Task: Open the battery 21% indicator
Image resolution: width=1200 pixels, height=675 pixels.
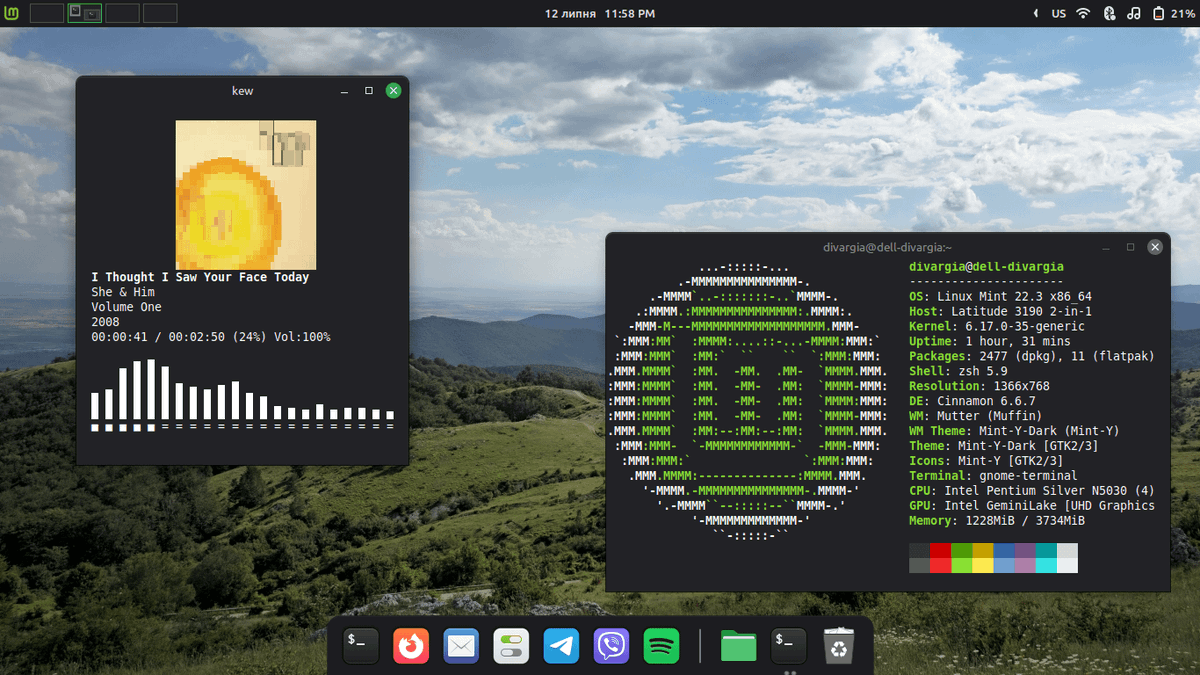Action: [1172, 13]
